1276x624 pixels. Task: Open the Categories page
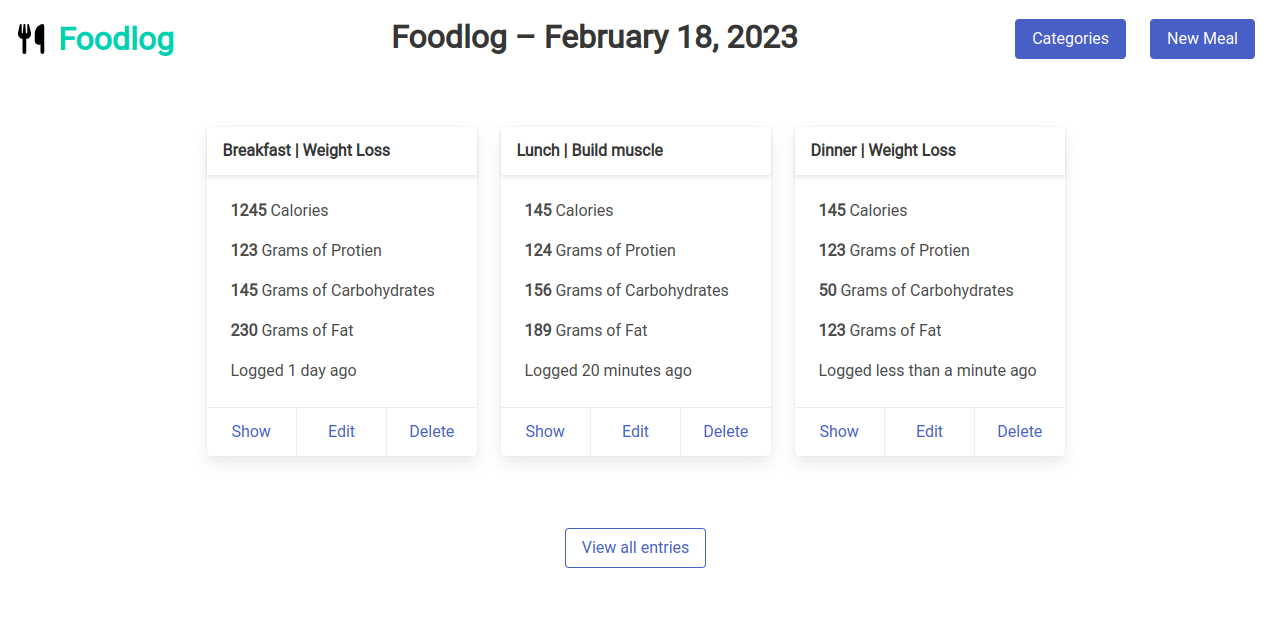tap(1070, 38)
